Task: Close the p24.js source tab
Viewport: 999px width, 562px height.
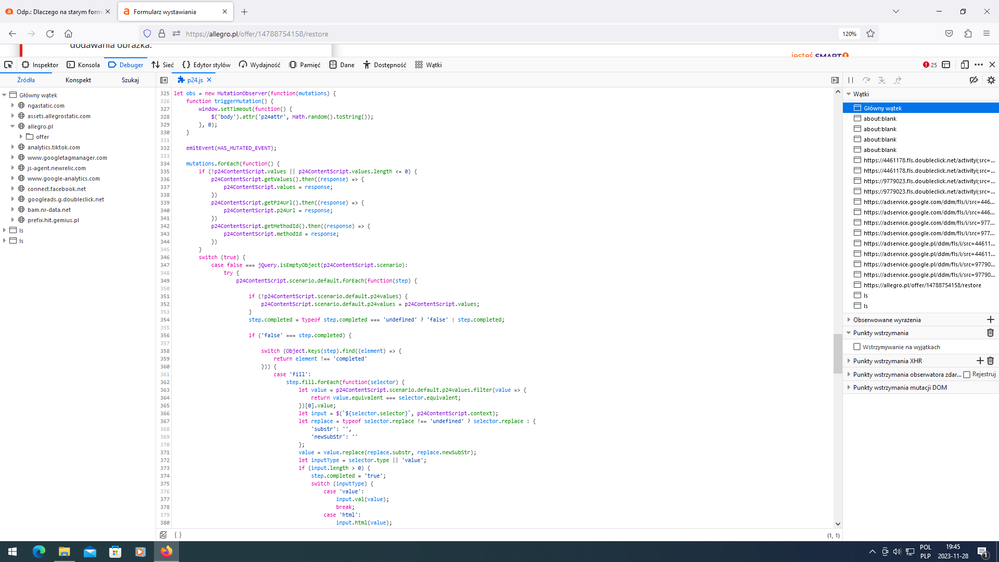Action: coord(209,80)
